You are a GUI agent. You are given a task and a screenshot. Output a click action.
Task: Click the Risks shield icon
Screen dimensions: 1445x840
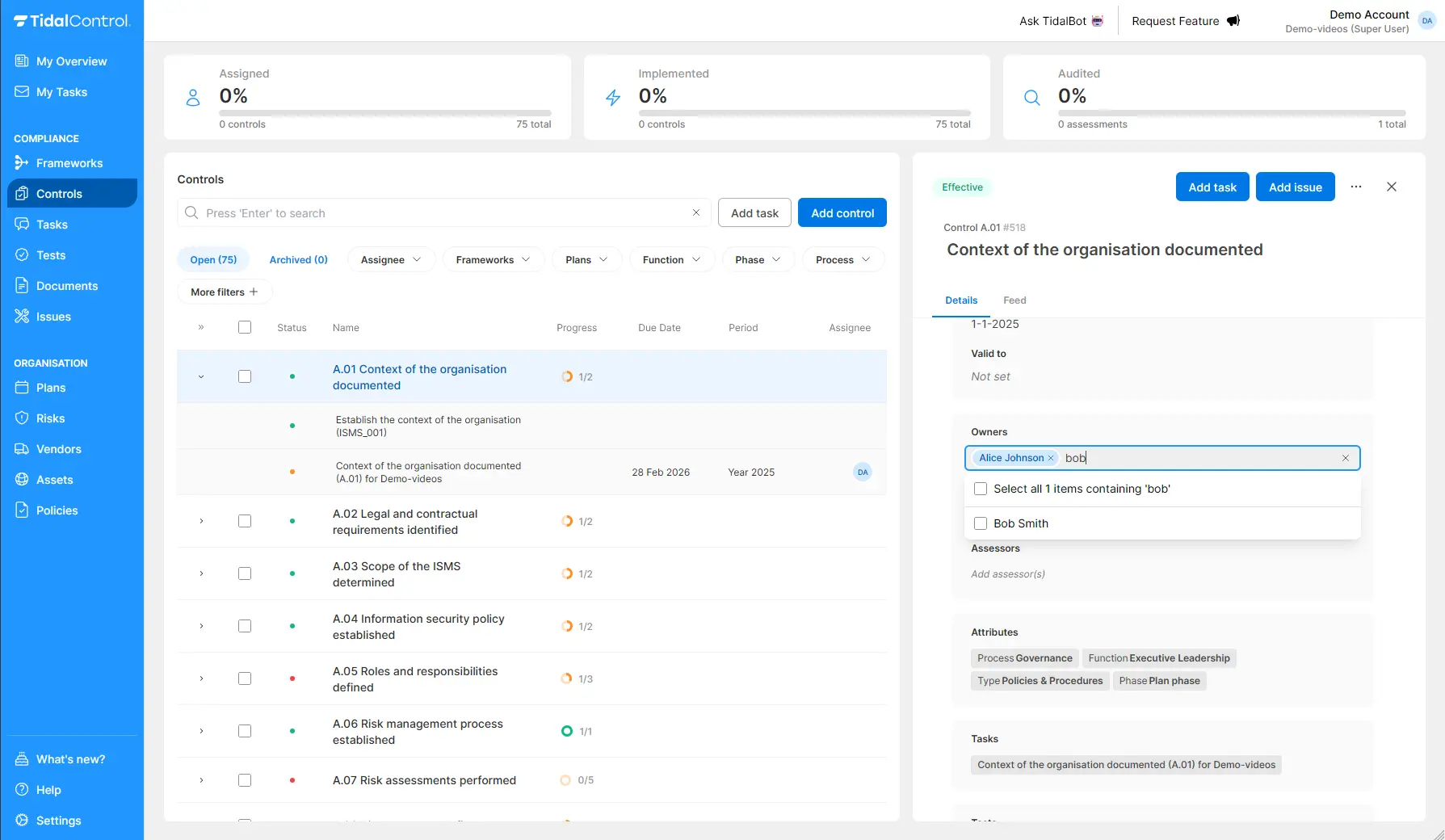[22, 418]
